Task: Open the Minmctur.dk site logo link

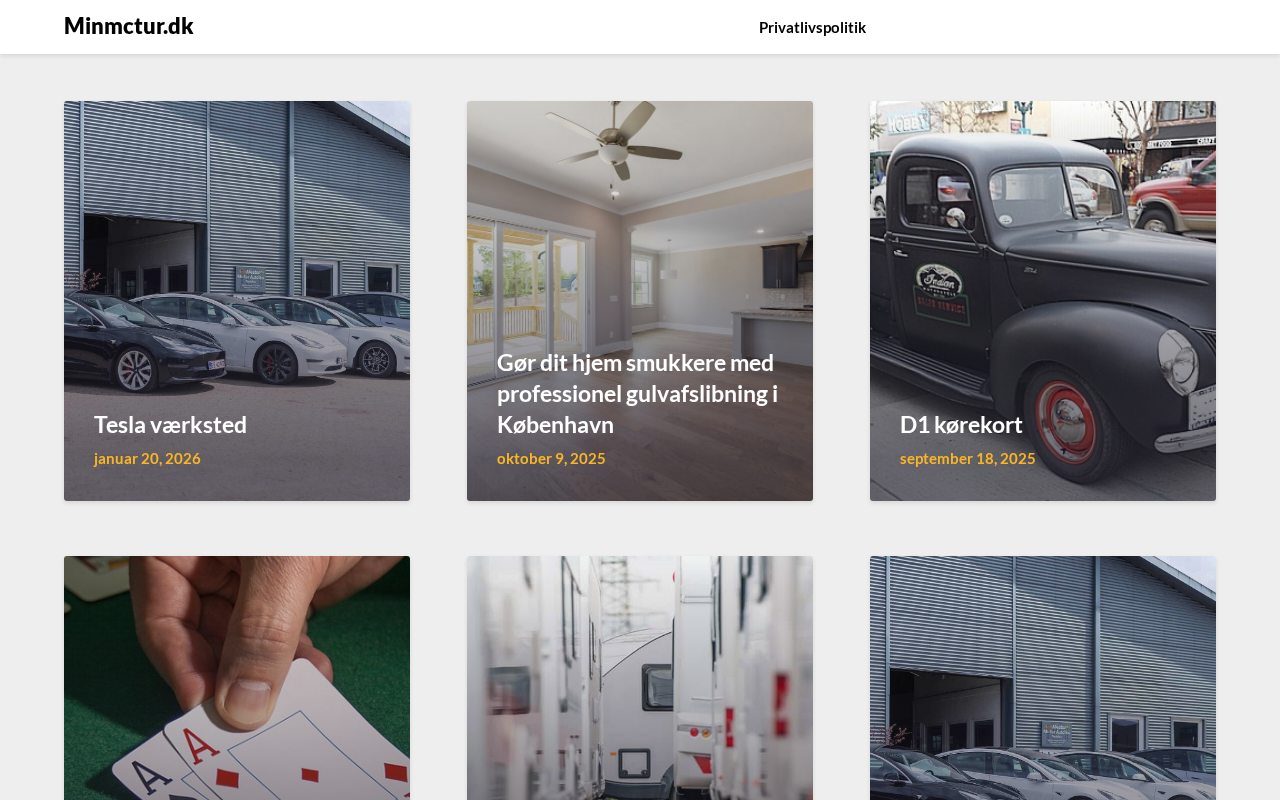Action: pos(128,26)
